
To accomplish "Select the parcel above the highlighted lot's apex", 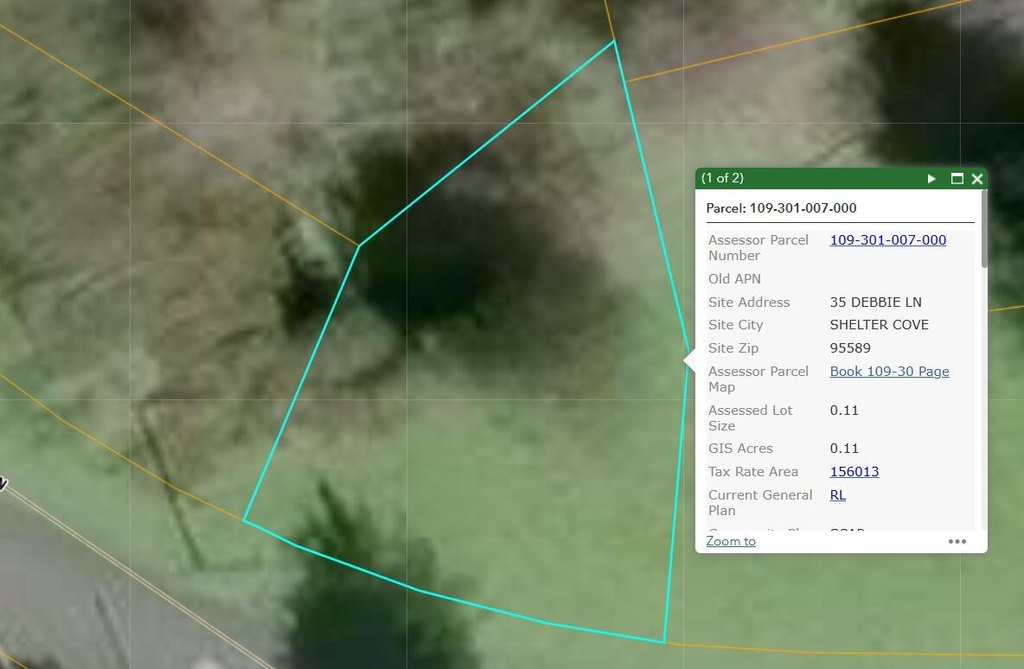I will click(x=457, y=59).
